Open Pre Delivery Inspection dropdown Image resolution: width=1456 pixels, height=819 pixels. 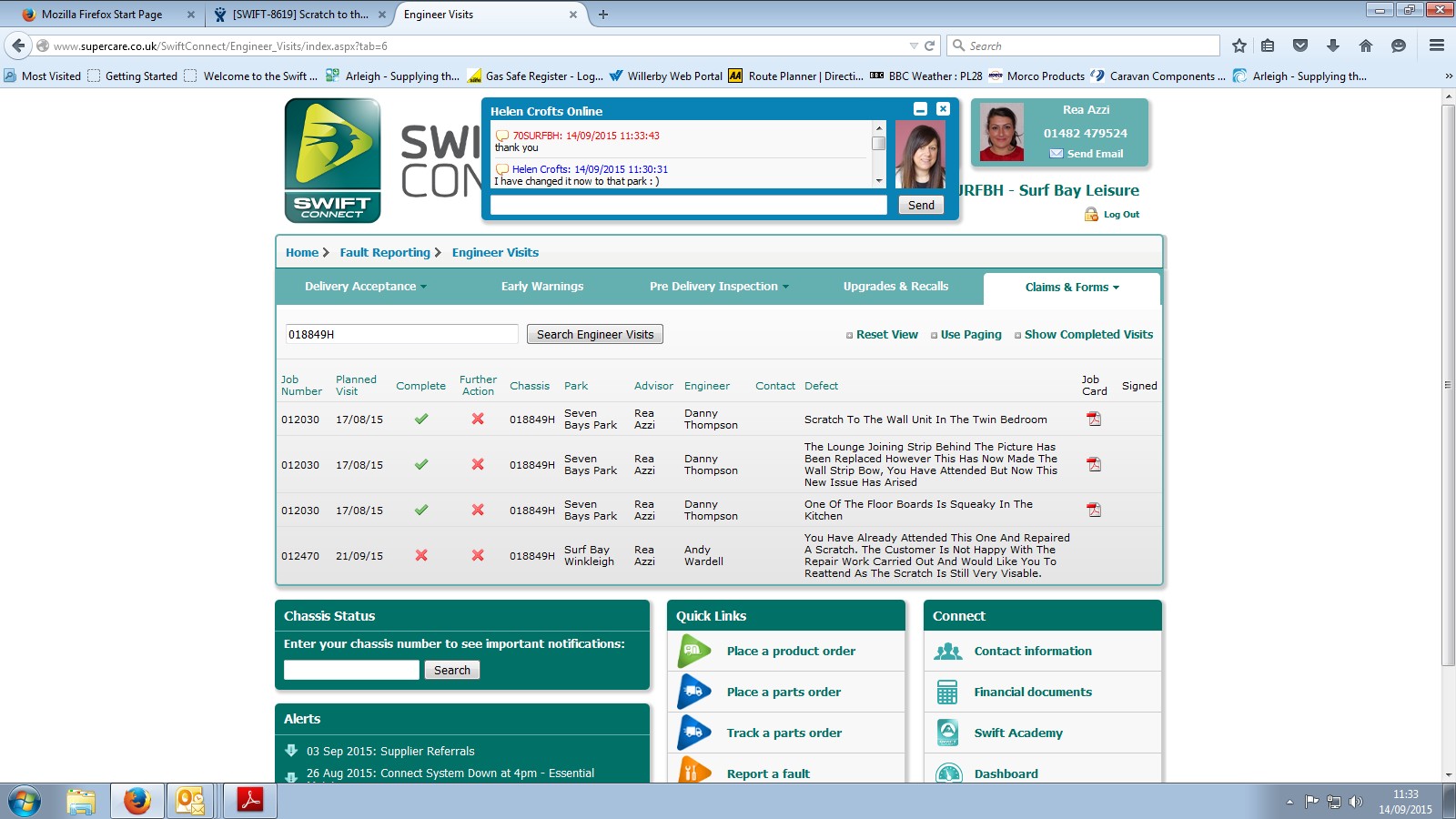click(718, 287)
